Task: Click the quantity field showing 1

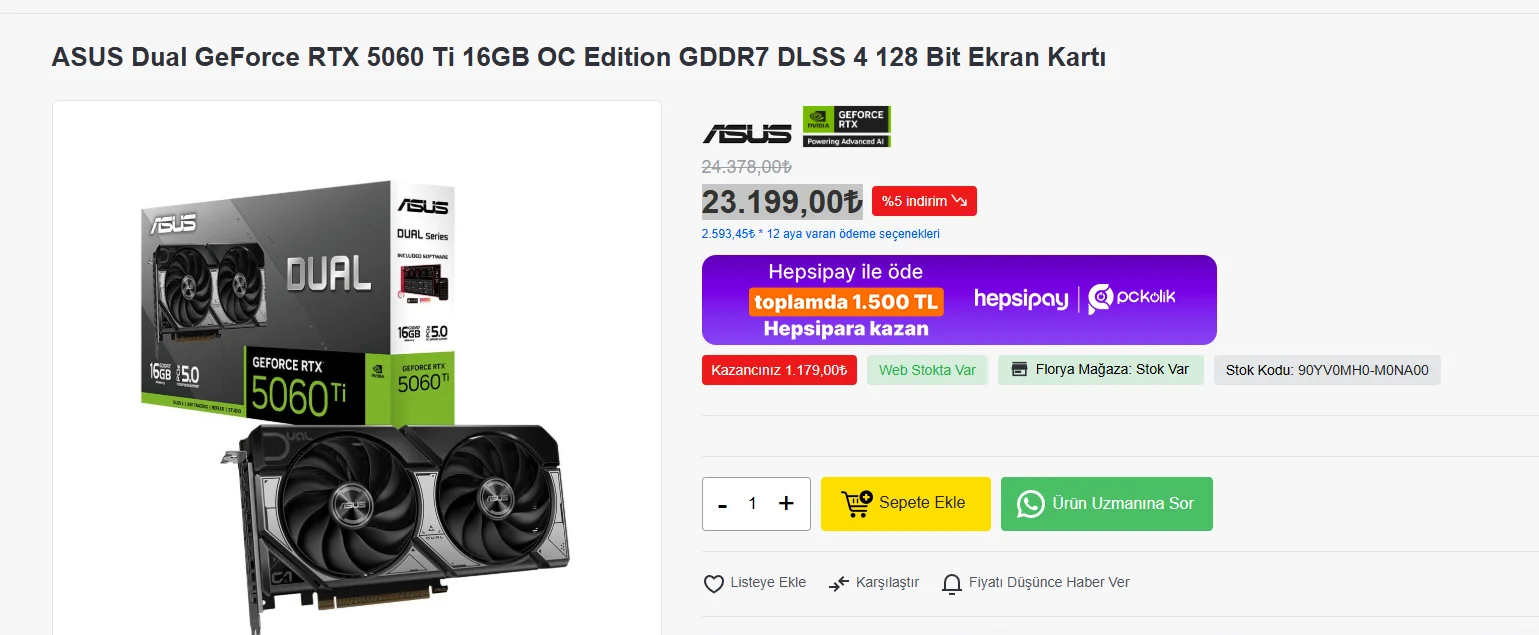Action: click(753, 504)
